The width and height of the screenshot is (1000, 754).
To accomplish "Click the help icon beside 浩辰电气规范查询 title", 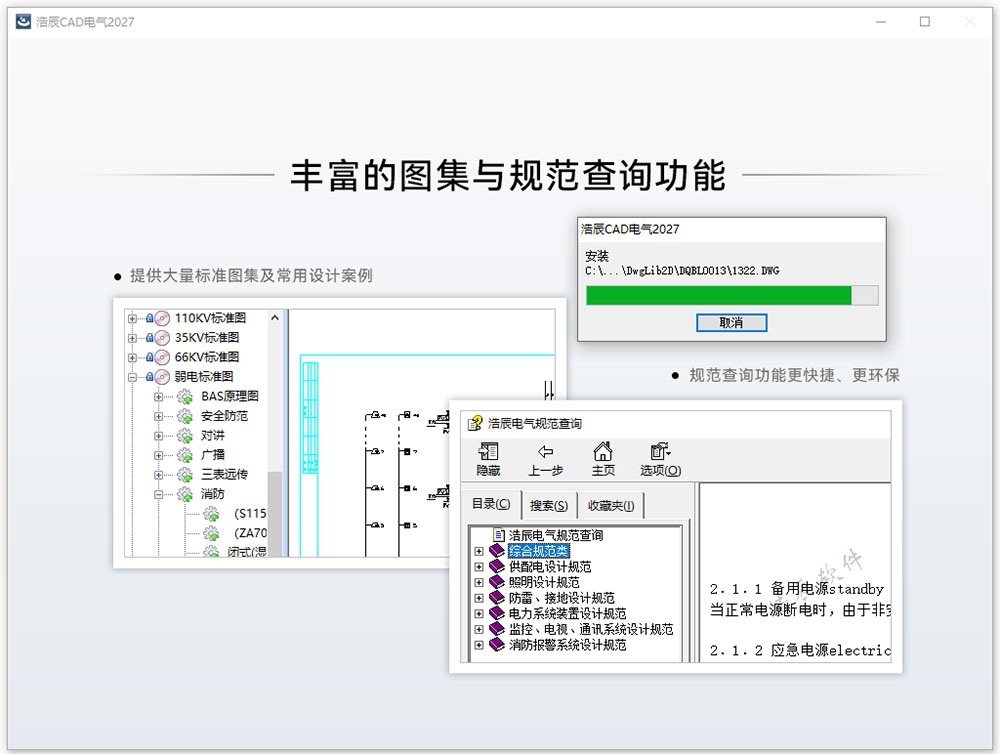I will [x=475, y=423].
